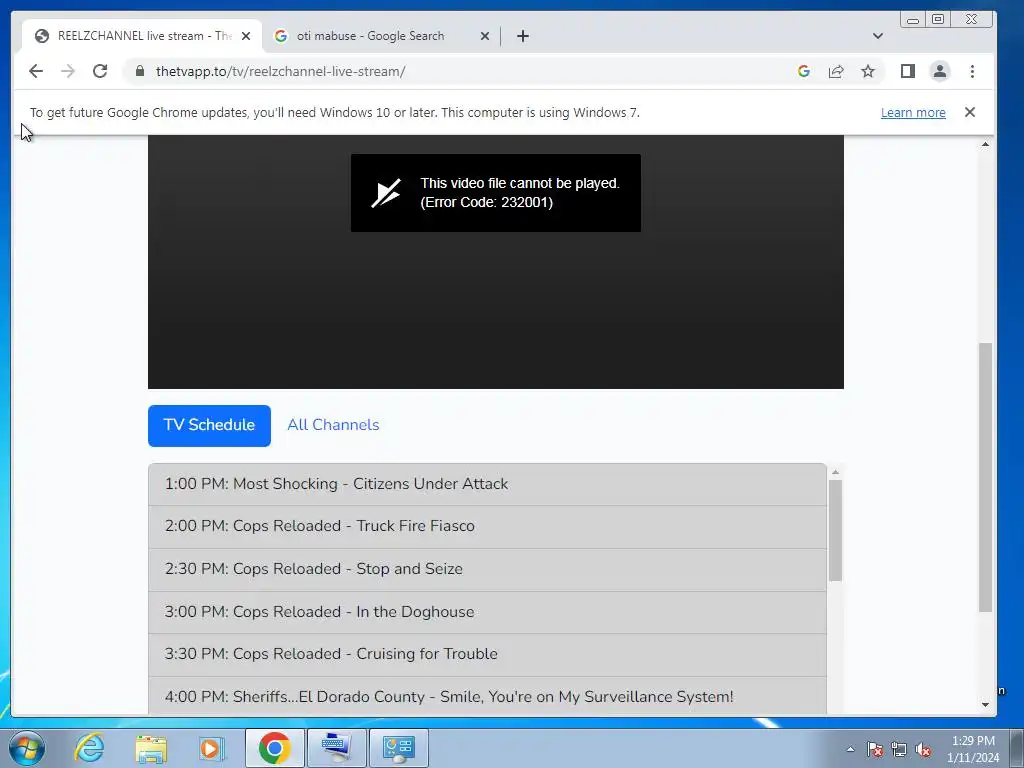Open the clock showing 1:29 PM
This screenshot has height=768, width=1024.
pyautogui.click(x=973, y=748)
